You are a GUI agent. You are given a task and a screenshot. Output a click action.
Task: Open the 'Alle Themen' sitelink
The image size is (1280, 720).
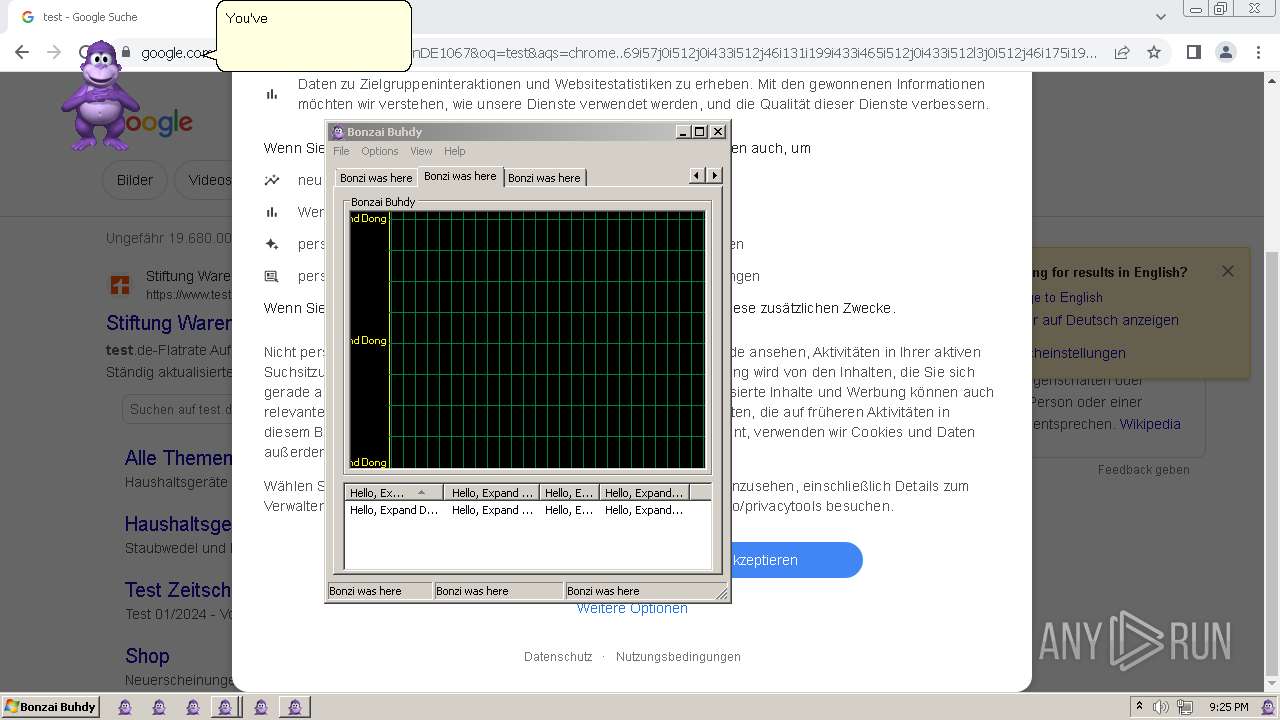[178, 458]
